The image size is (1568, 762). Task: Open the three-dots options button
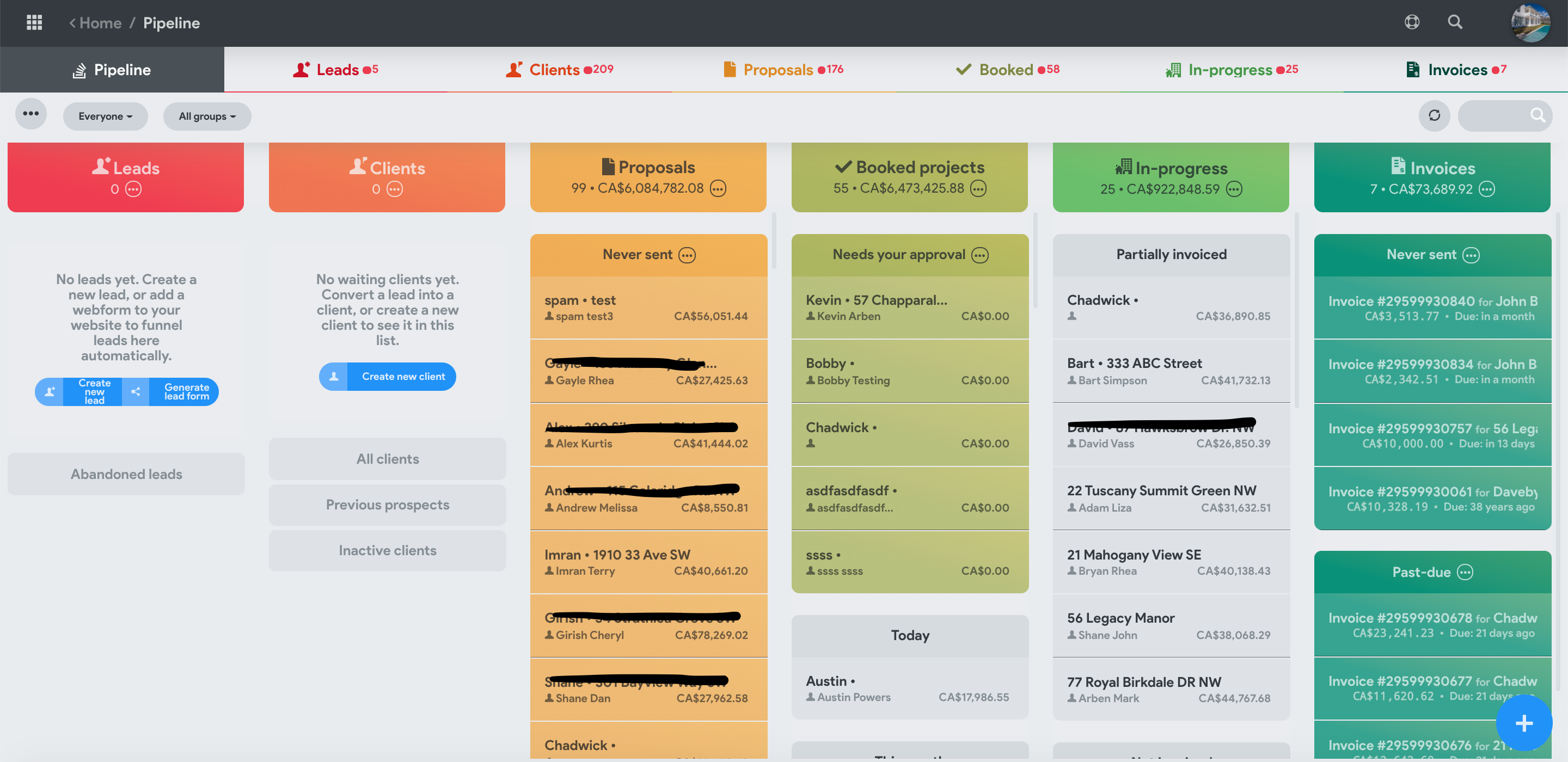pyautogui.click(x=31, y=114)
